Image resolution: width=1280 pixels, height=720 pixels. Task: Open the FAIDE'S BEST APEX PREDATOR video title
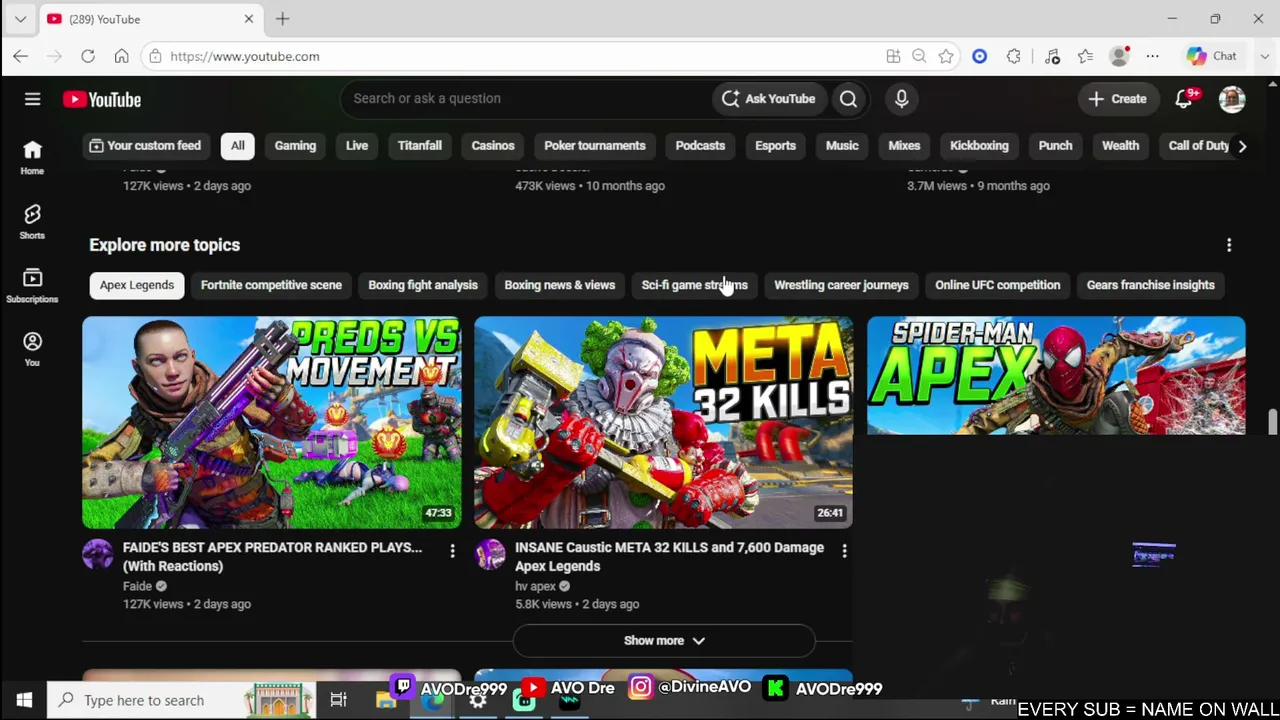273,557
